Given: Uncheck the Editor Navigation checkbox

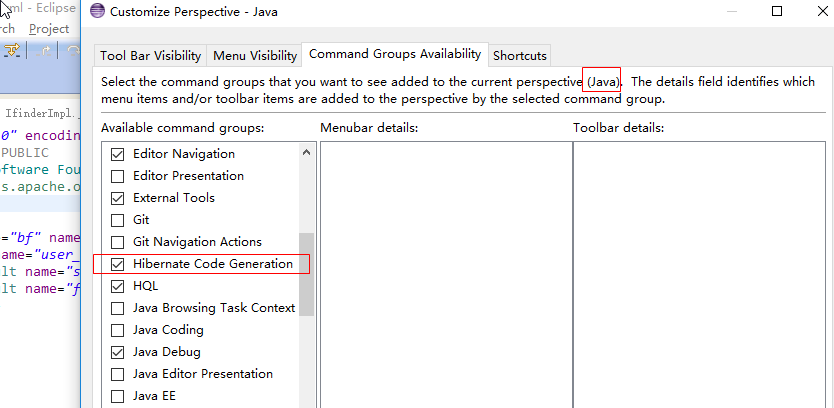Looking at the screenshot, I should click(117, 155).
